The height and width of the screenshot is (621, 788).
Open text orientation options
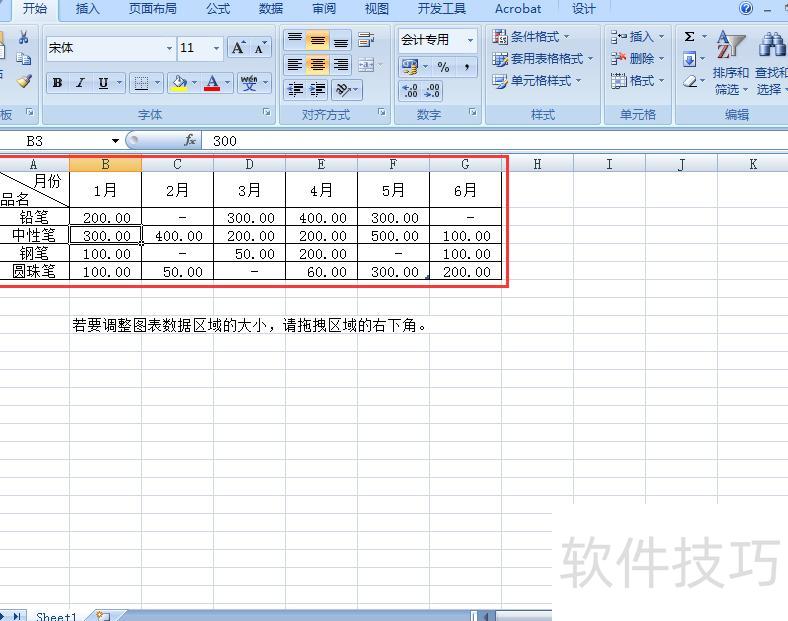347,90
